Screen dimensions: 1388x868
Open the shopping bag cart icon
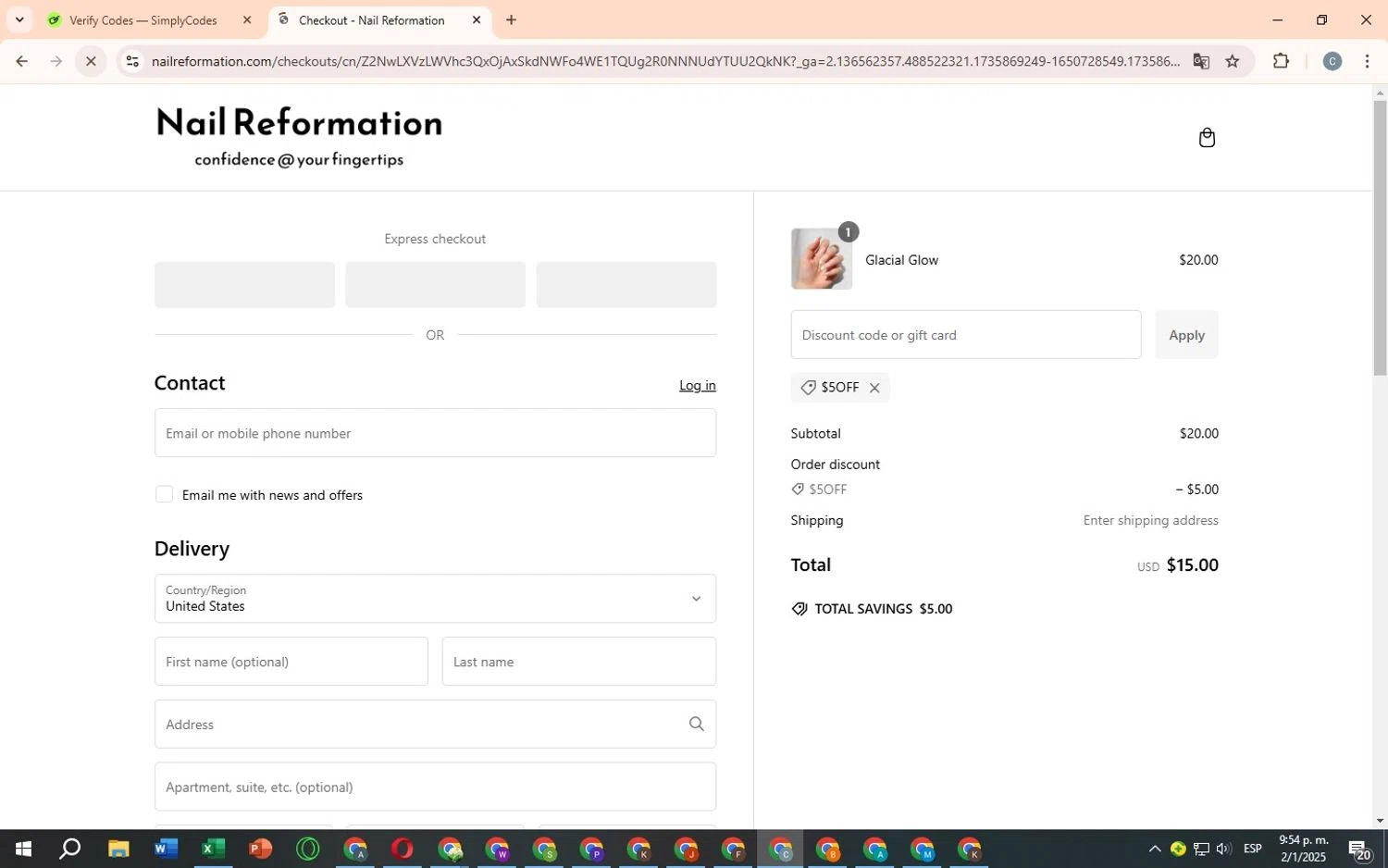point(1207,138)
